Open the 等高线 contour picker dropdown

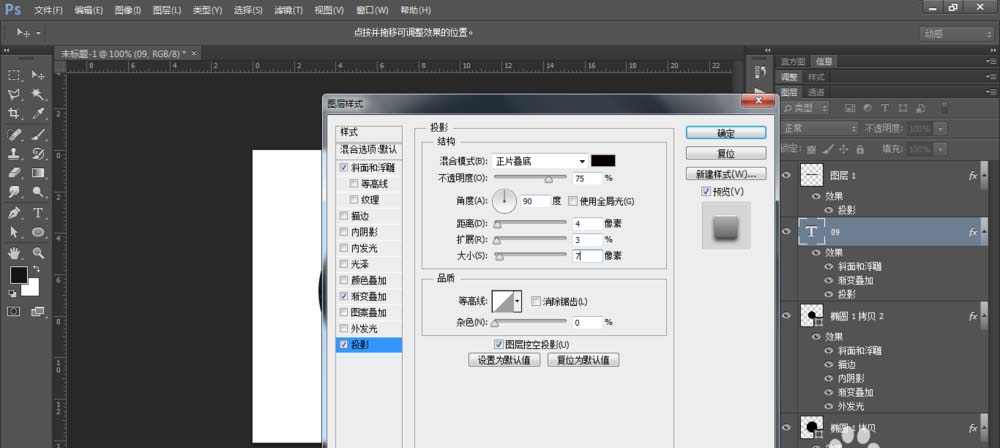pyautogui.click(x=517, y=301)
